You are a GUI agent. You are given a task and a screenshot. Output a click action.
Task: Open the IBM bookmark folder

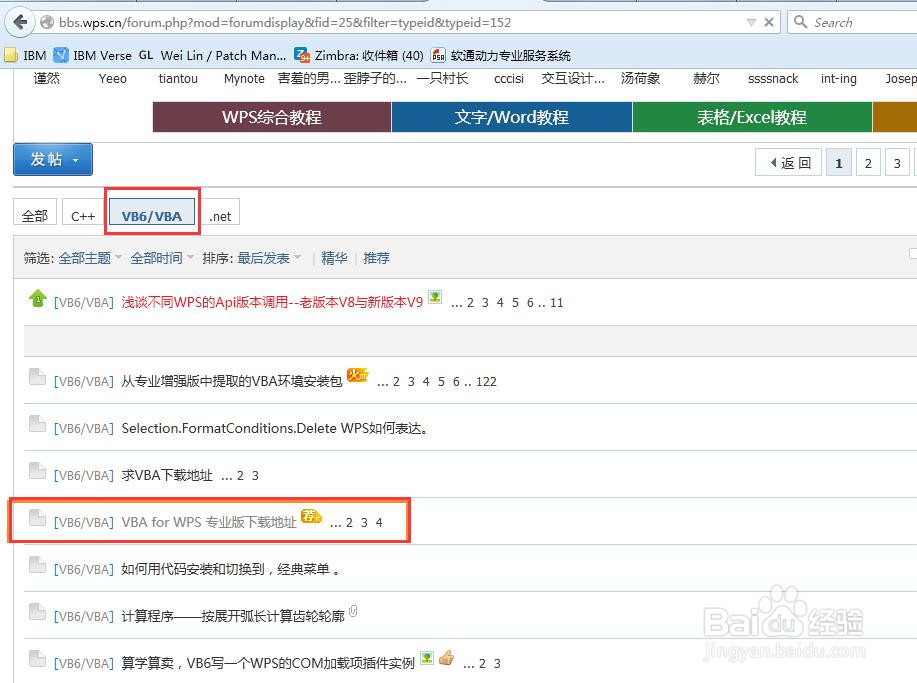[26, 56]
